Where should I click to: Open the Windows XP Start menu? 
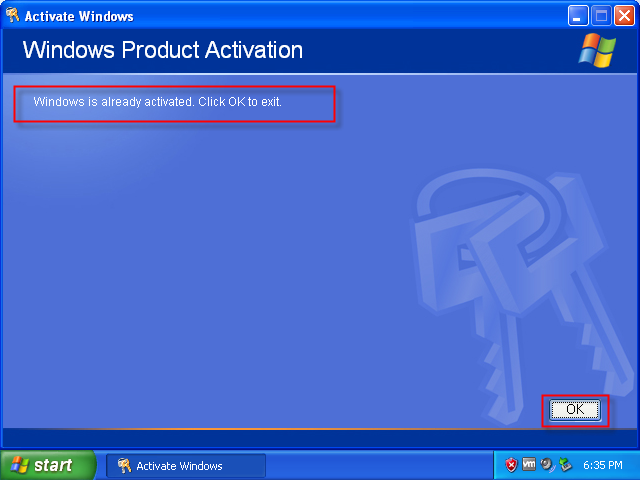pyautogui.click(x=47, y=465)
